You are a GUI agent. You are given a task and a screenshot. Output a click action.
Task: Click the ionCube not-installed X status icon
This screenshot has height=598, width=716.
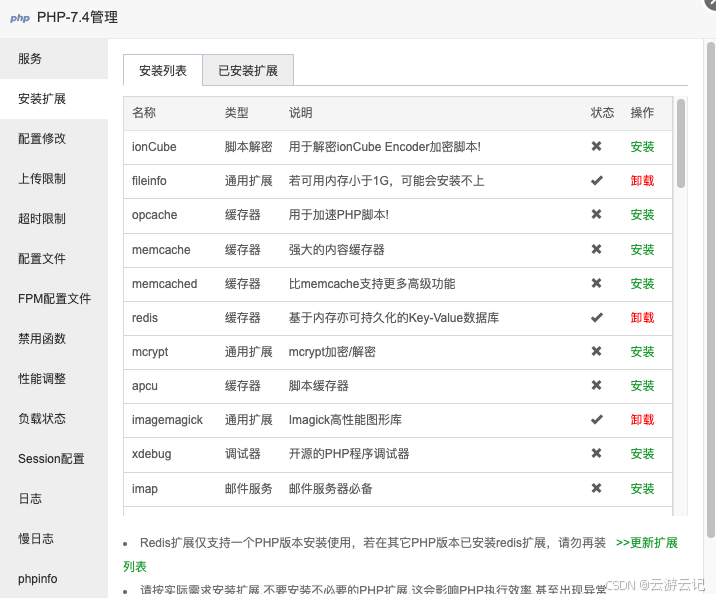596,146
